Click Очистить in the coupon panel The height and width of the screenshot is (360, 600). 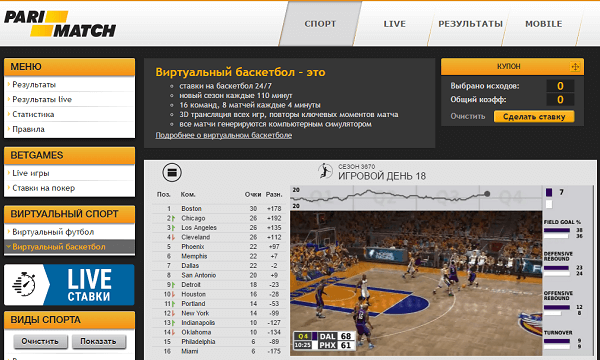click(x=468, y=116)
